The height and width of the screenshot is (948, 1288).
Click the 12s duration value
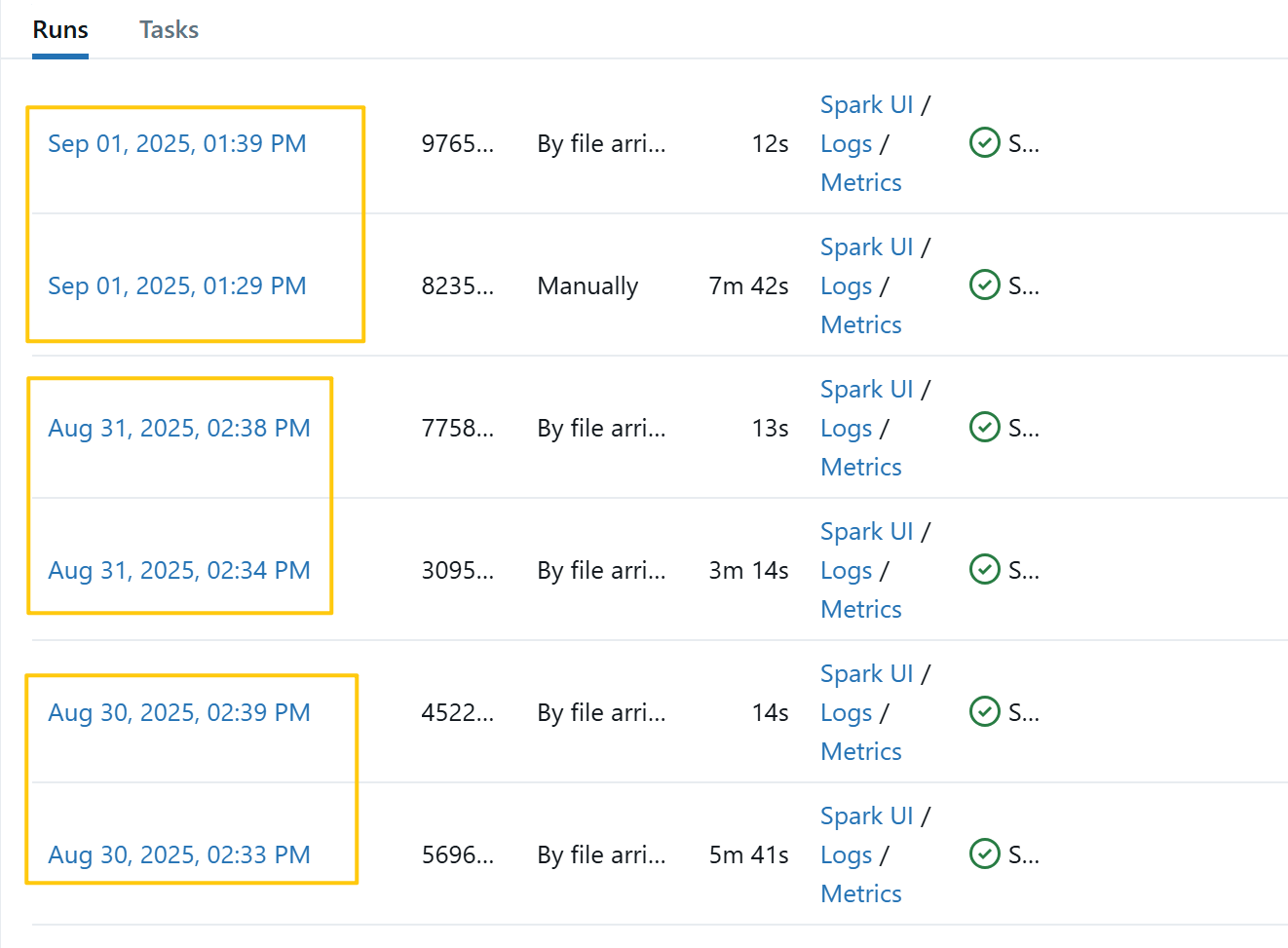point(770,143)
